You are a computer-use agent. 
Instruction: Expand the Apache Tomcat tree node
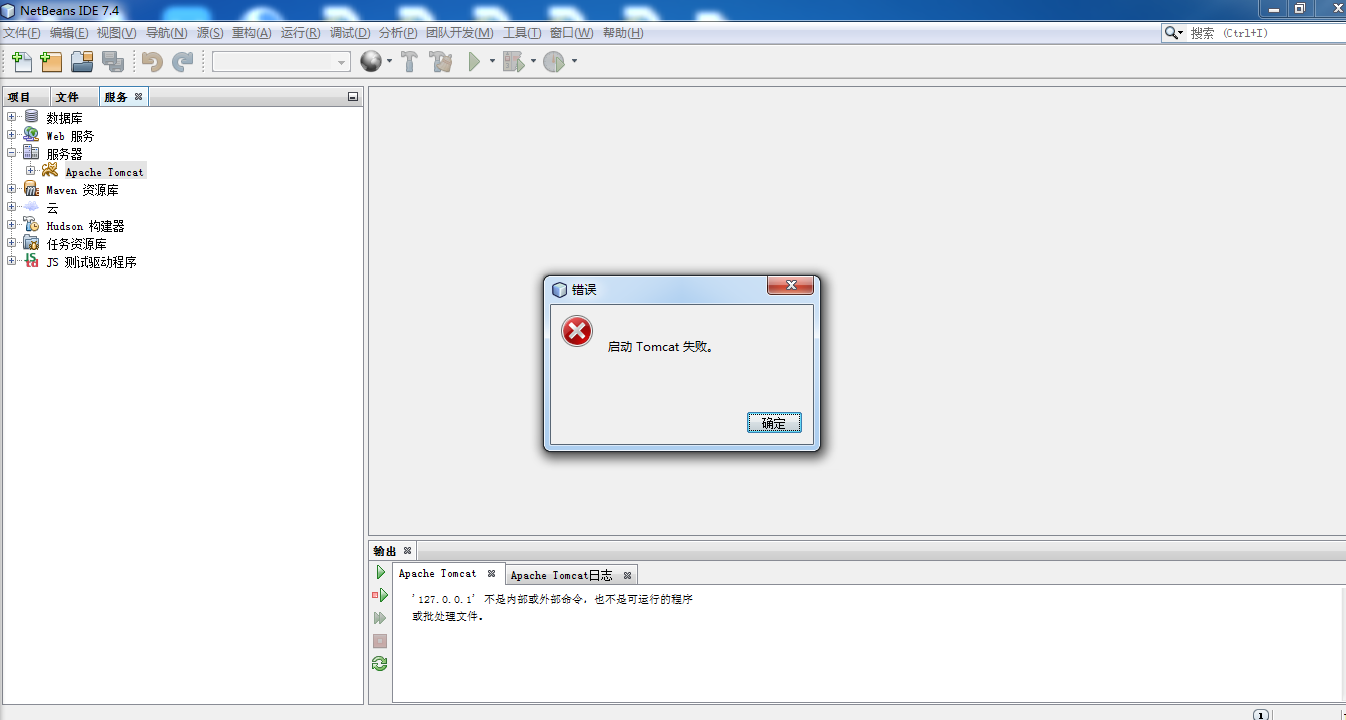click(x=30, y=171)
